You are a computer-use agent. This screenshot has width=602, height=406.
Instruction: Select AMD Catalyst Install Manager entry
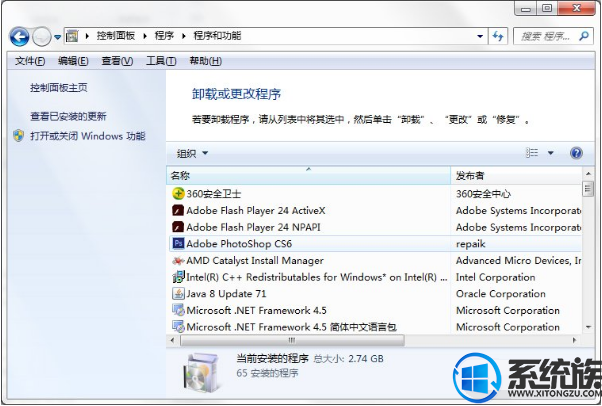coord(375,260)
